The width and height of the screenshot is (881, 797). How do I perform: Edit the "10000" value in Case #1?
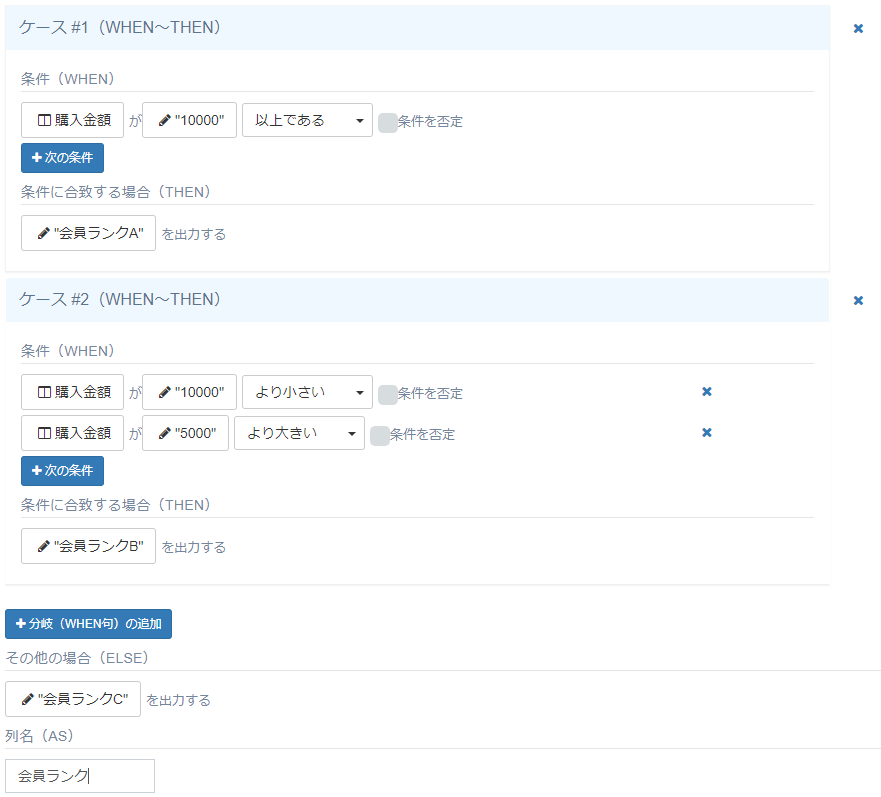click(x=189, y=121)
